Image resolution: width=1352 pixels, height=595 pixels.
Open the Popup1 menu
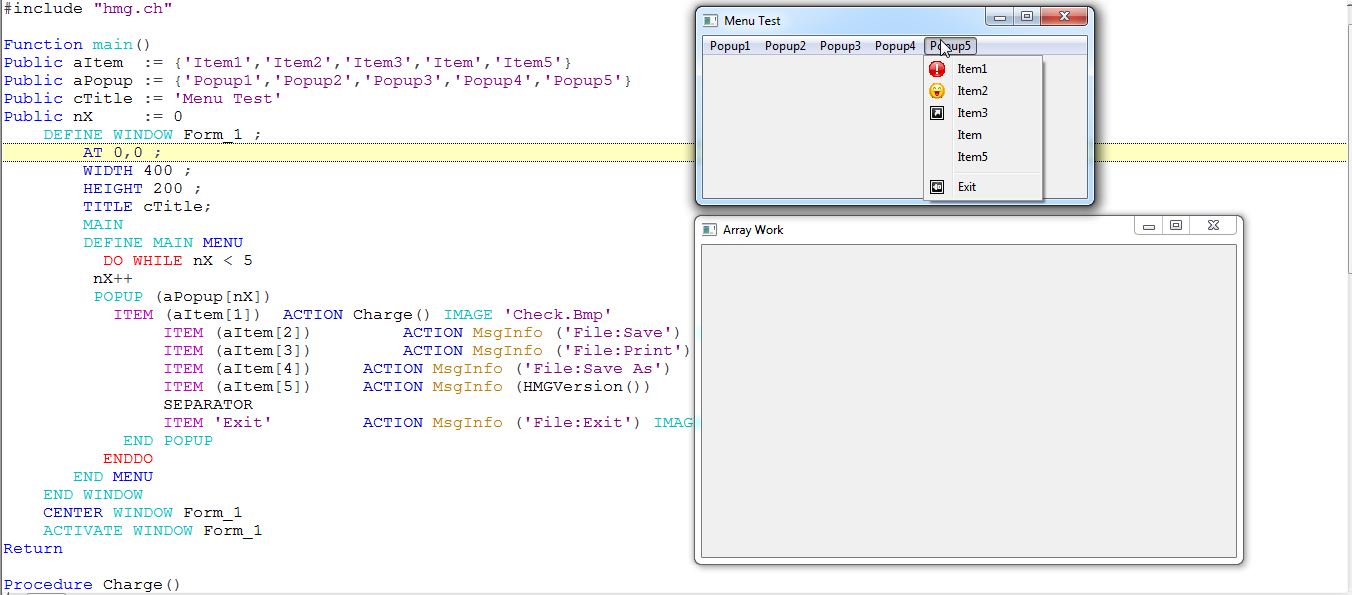coord(730,46)
